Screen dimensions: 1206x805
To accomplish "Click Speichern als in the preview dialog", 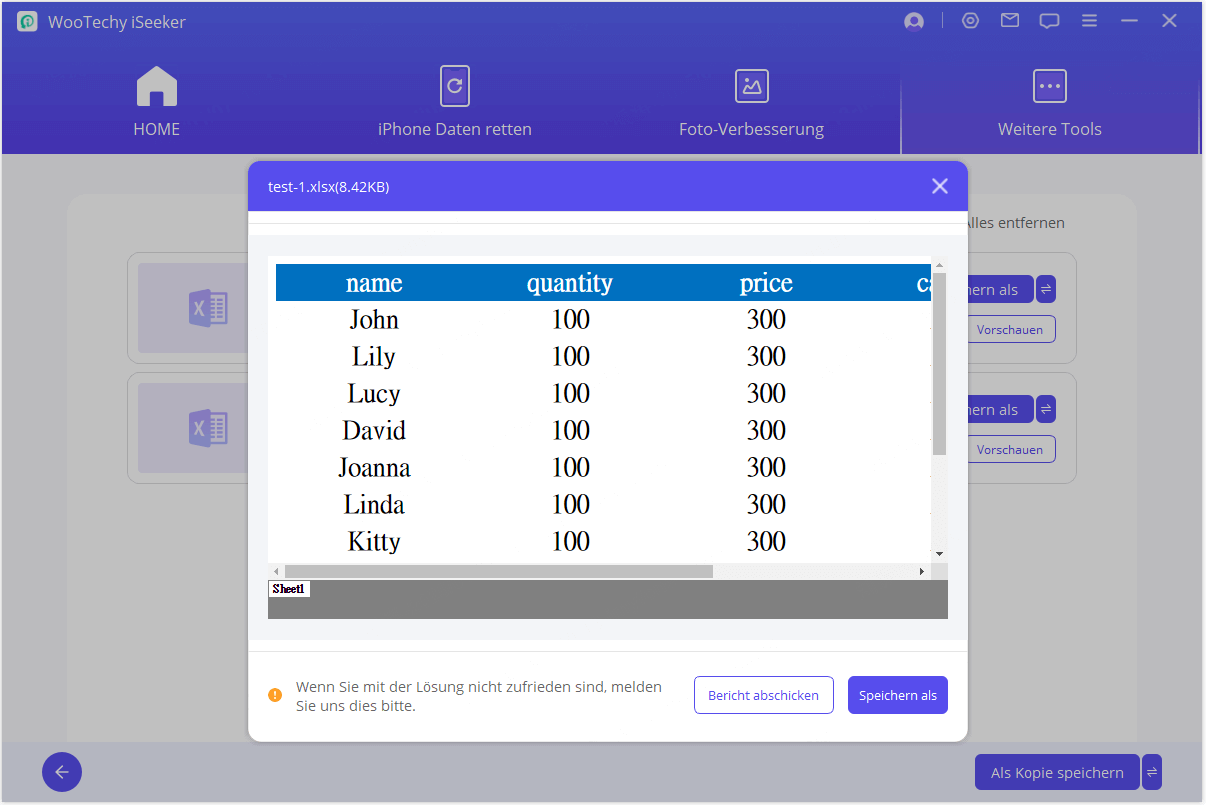I will (x=897, y=695).
